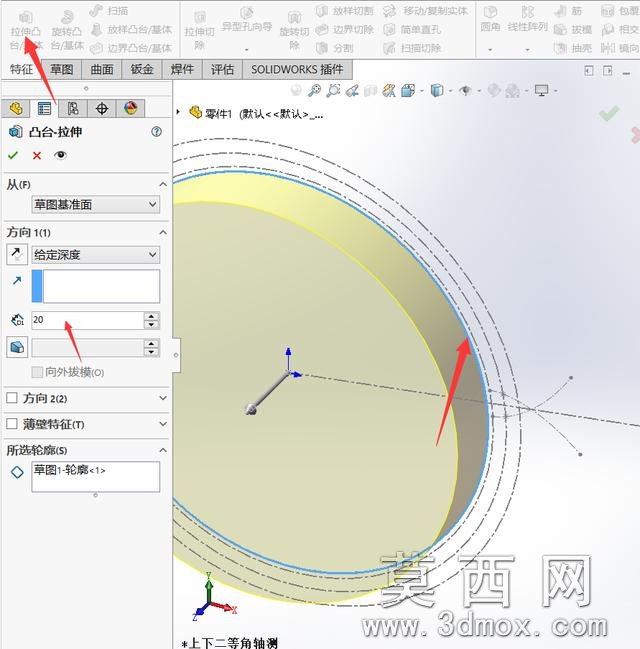
Task: Click the disabled 向外拔模 checkbox
Action: click(37, 372)
